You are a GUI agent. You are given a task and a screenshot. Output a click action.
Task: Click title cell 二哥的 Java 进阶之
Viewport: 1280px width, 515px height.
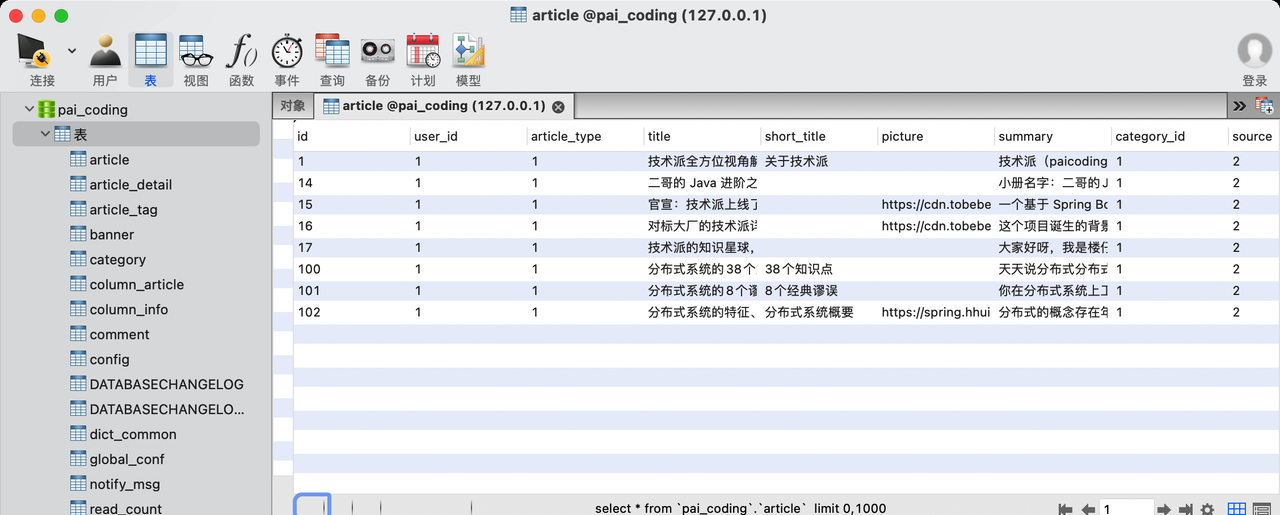coord(702,183)
